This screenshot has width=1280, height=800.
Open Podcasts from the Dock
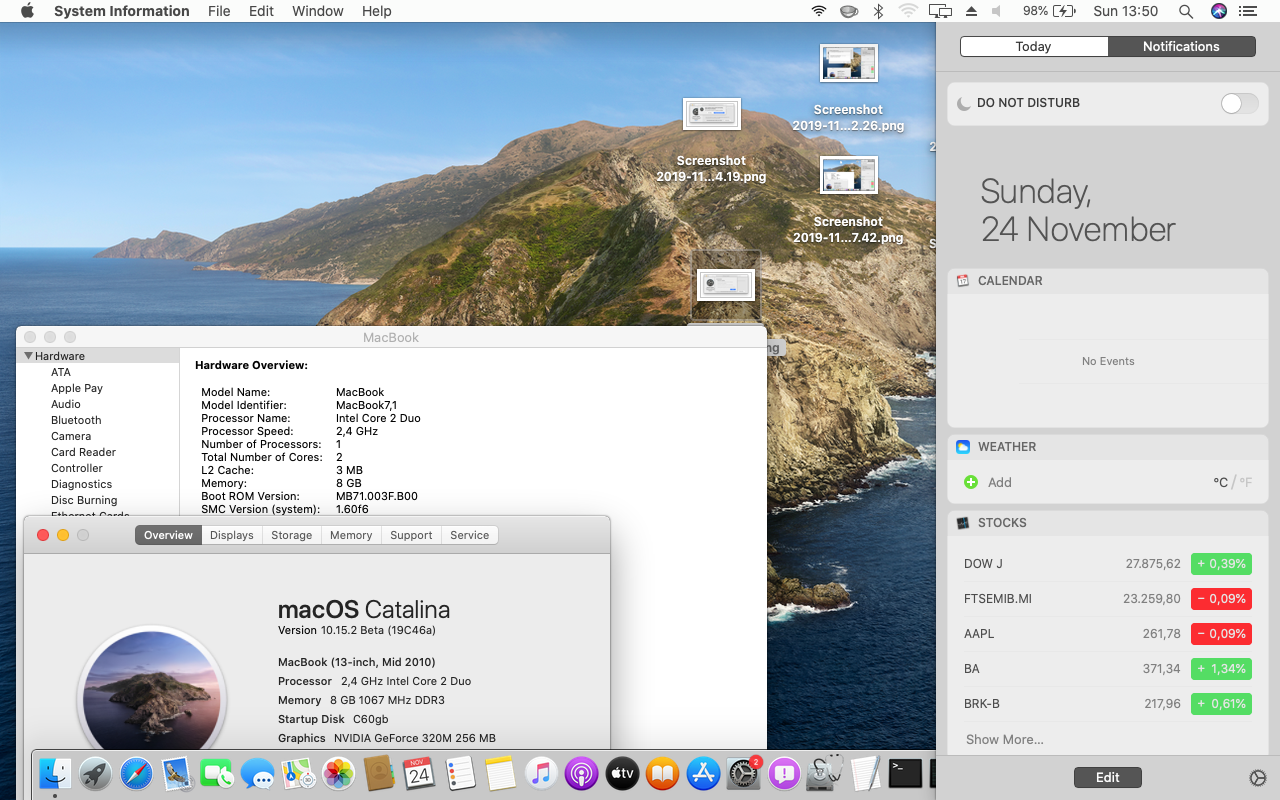click(581, 773)
